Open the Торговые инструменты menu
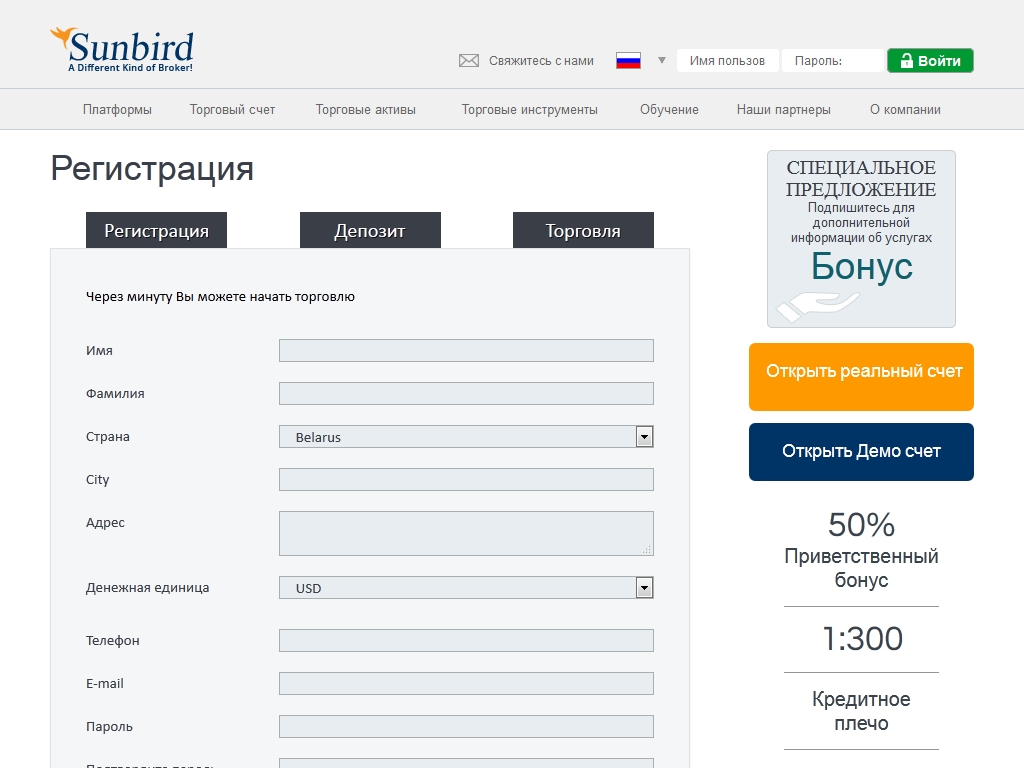Screen dimensions: 1024x768 529,110
